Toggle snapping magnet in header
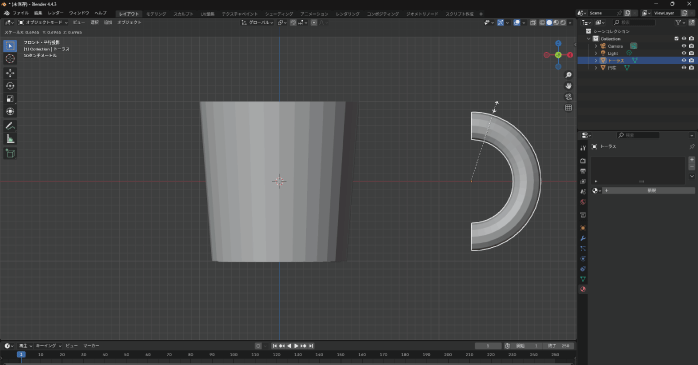This screenshot has width=698, height=365. click(293, 22)
